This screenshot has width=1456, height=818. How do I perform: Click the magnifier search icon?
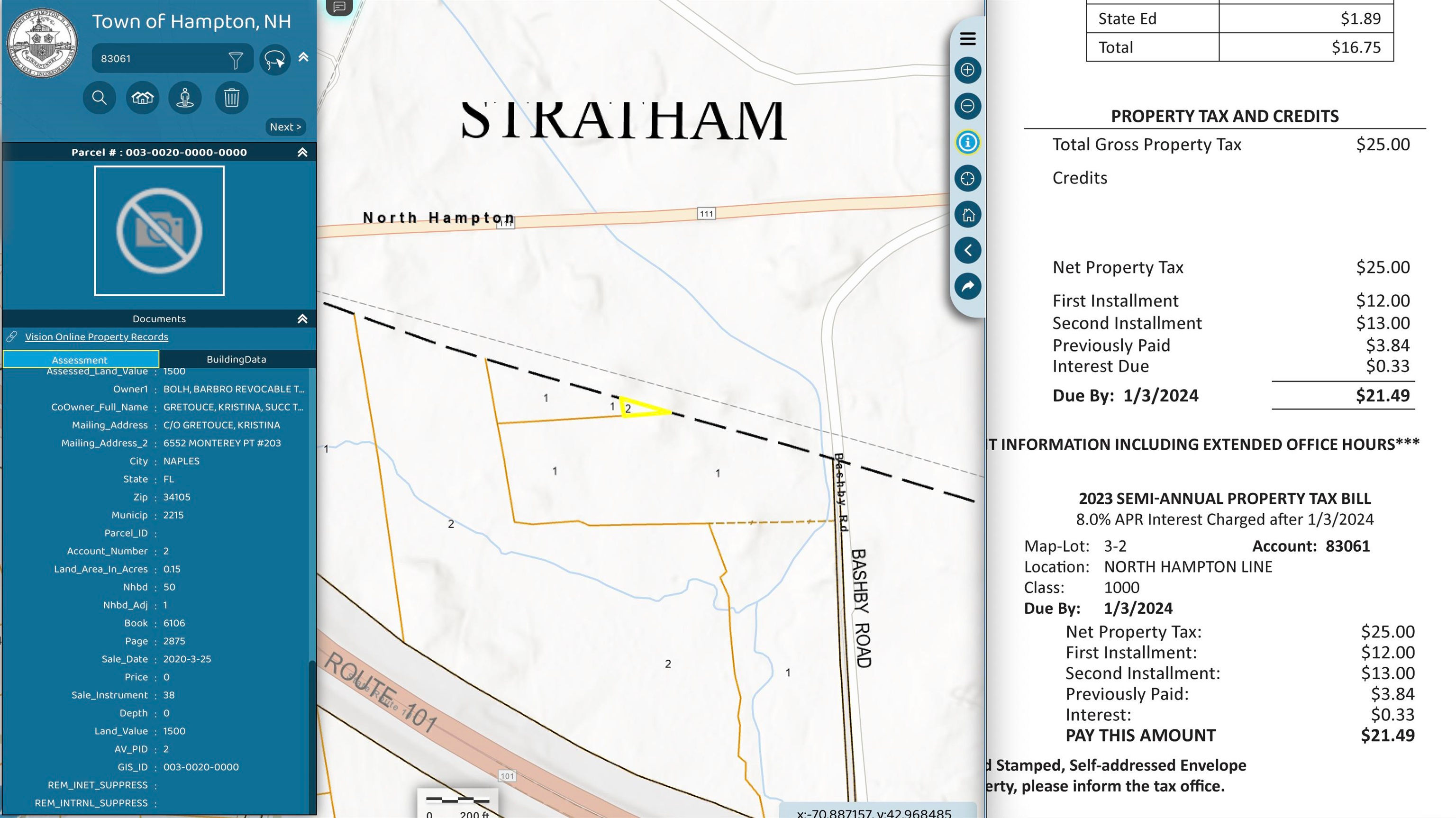tap(100, 98)
